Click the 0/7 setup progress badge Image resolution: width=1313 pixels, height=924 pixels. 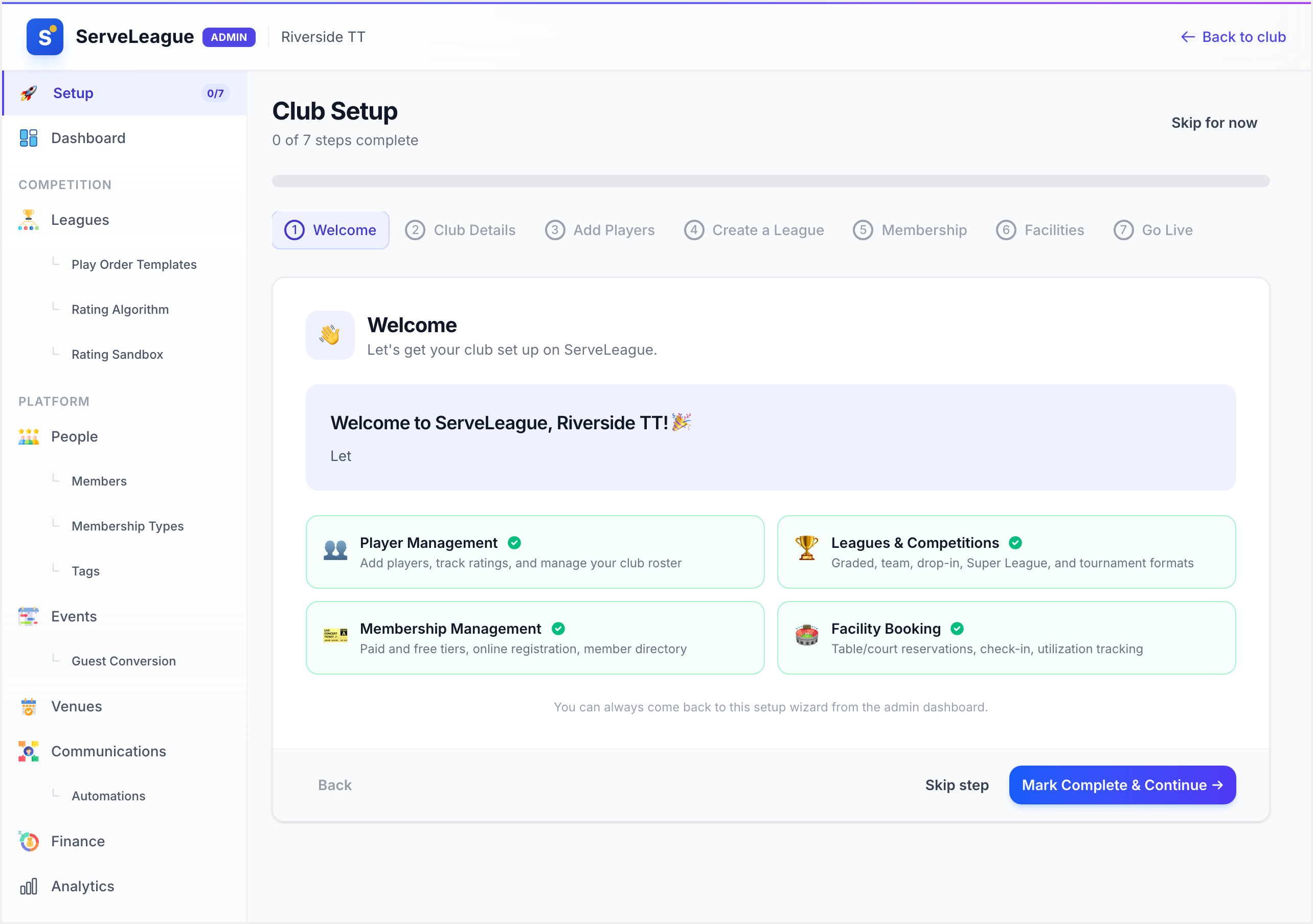(x=215, y=93)
